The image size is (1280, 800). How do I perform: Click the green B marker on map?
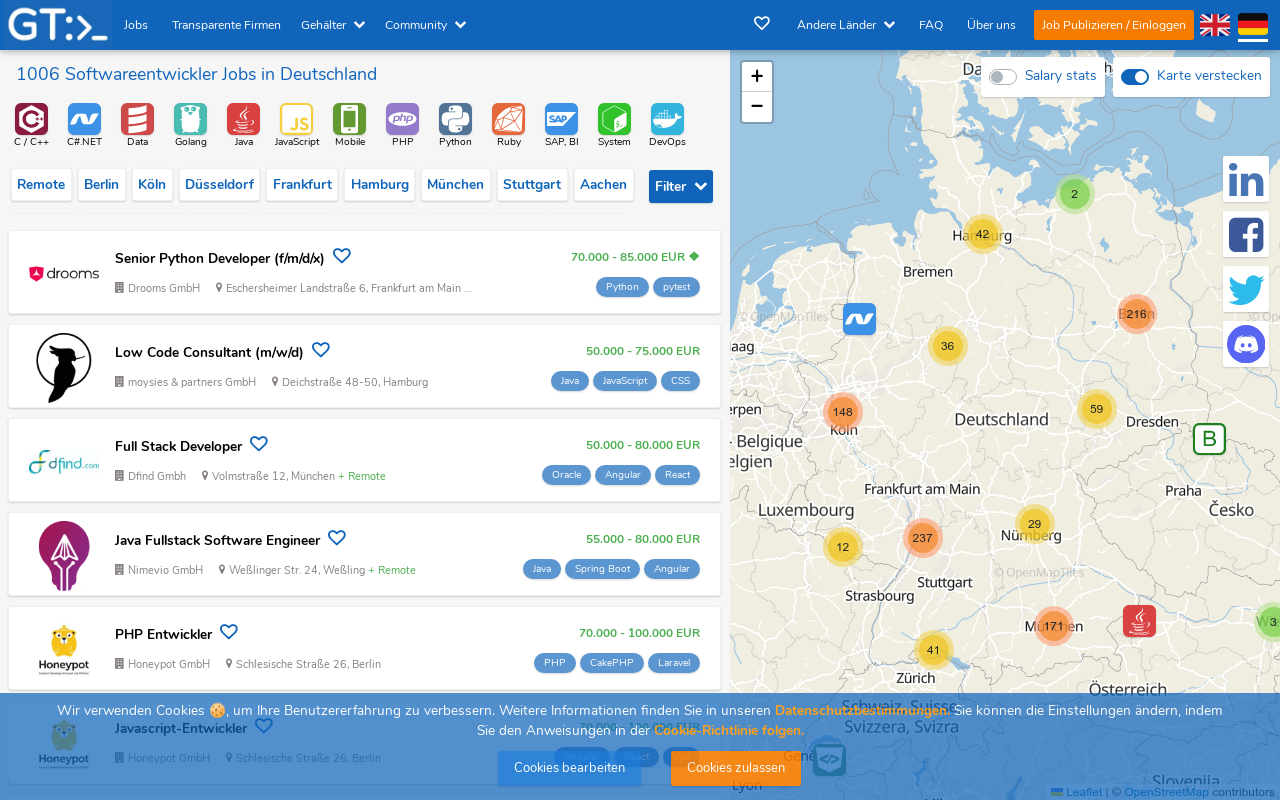[1209, 439]
